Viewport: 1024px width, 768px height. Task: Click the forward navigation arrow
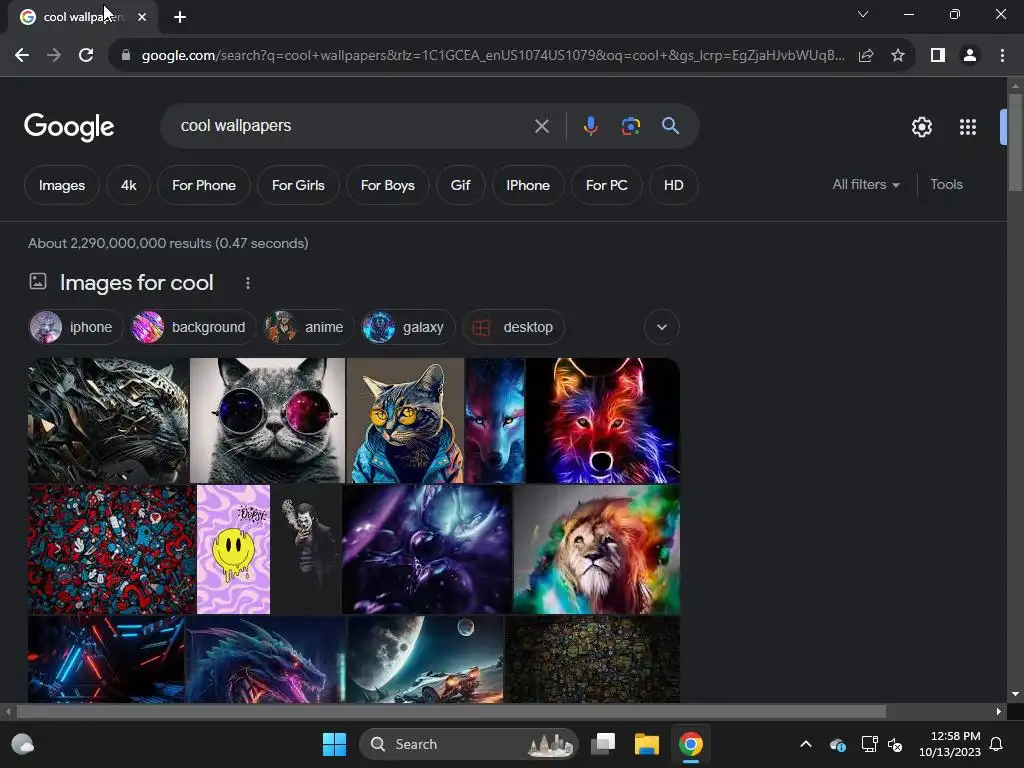click(54, 56)
